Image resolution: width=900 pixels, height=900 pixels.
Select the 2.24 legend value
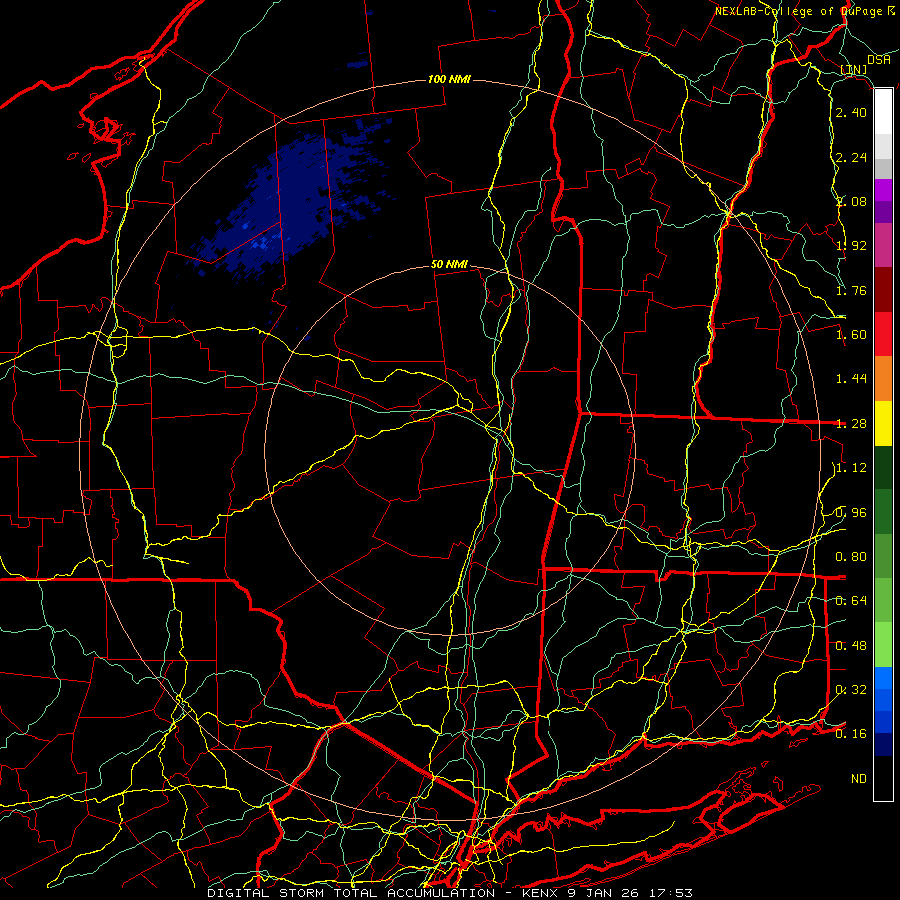(x=851, y=157)
